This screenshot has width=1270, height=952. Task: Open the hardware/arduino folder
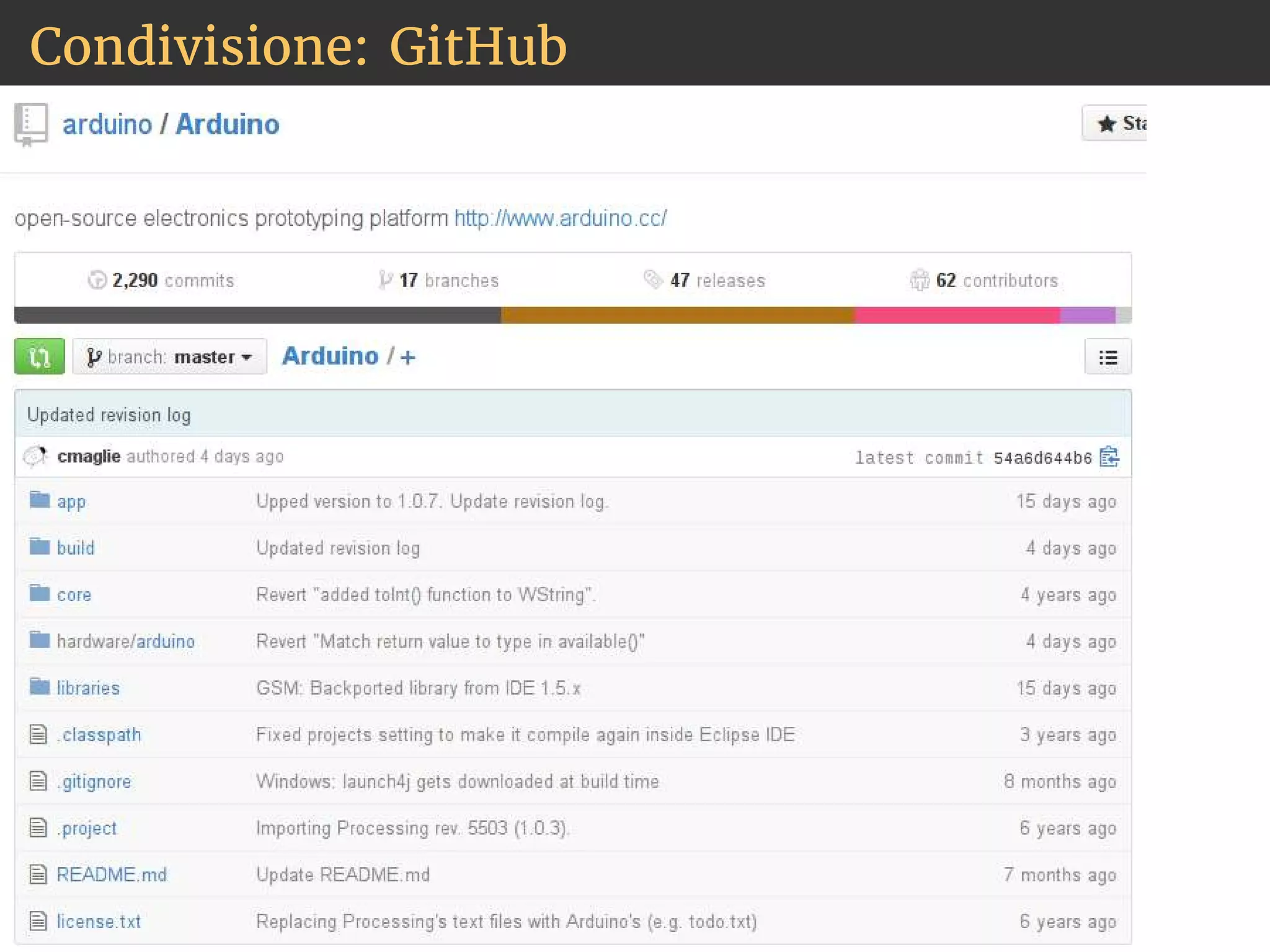coord(126,641)
